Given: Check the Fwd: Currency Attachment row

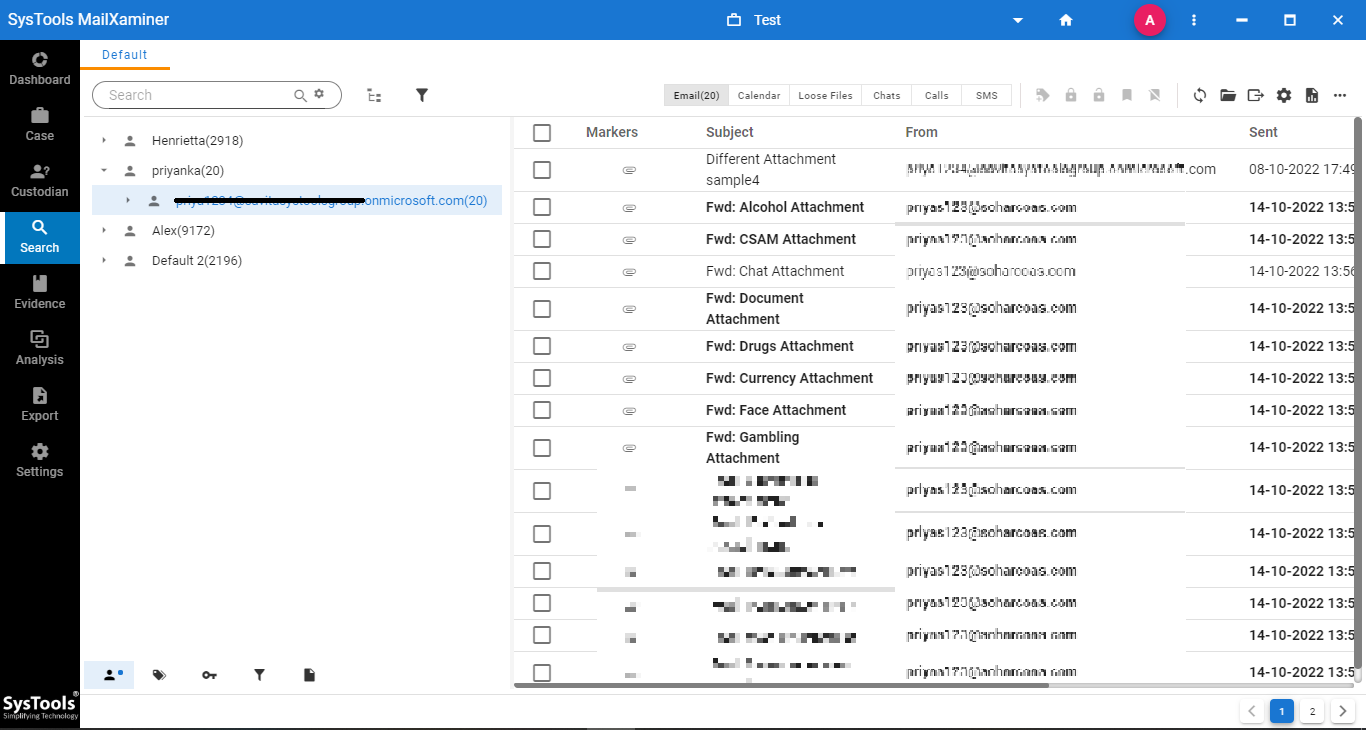Looking at the screenshot, I should (x=542, y=378).
